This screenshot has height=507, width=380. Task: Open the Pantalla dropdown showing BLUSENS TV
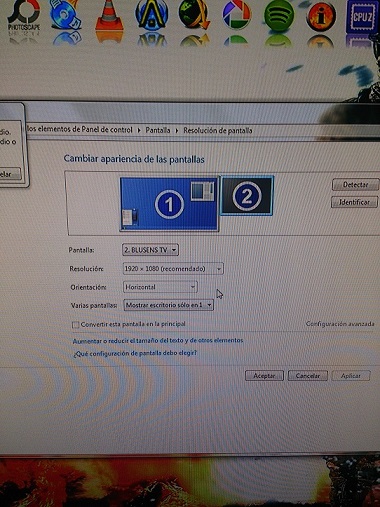(x=150, y=250)
